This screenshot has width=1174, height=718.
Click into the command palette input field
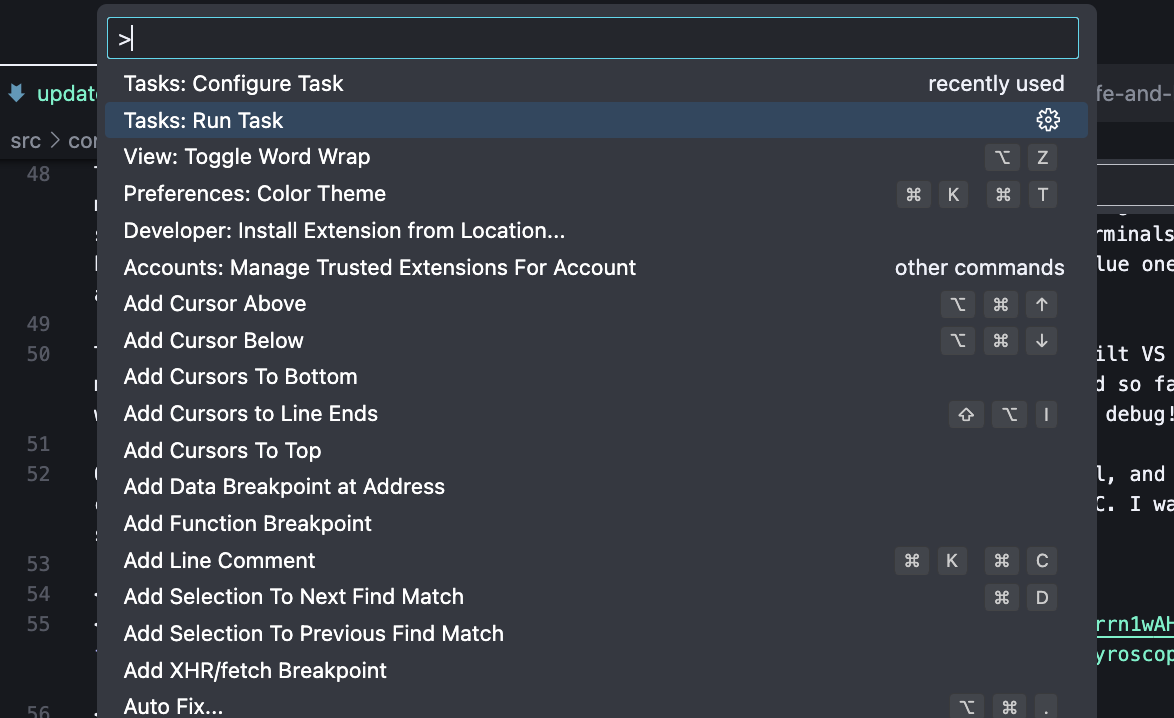tap(592, 39)
